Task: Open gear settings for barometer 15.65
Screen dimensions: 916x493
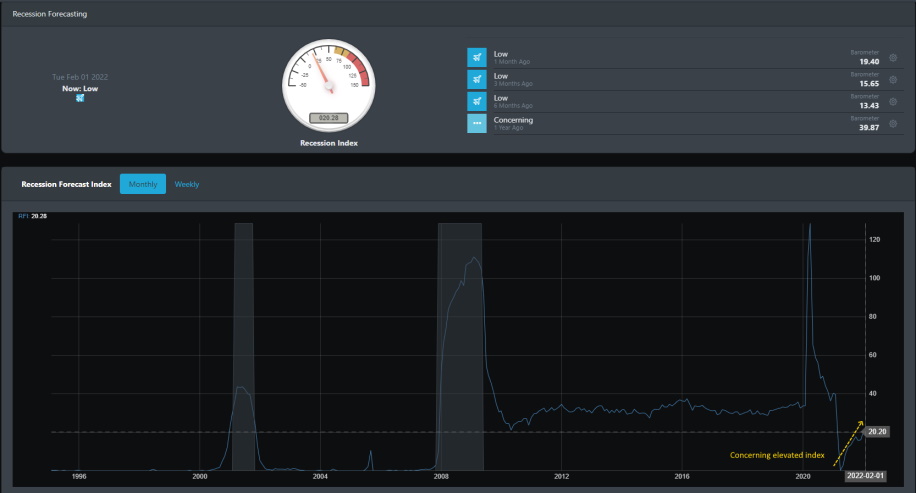Action: point(893,79)
